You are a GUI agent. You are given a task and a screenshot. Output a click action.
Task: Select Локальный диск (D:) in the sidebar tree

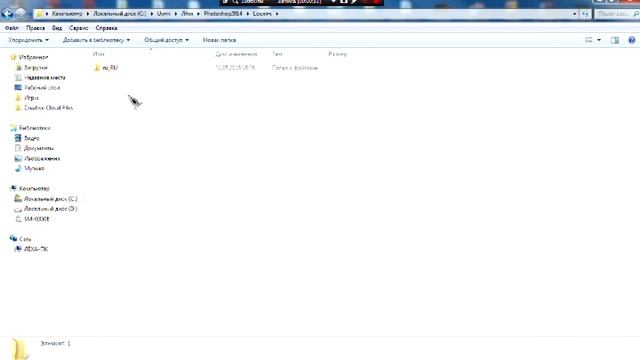[x=50, y=209]
